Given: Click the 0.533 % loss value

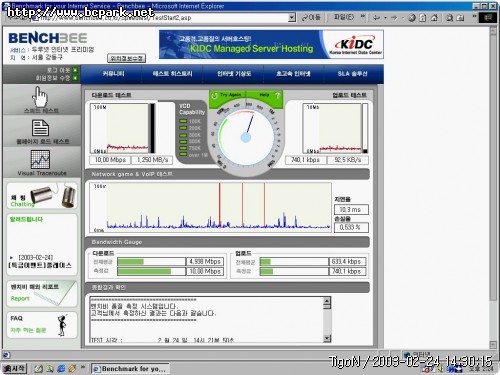Looking at the screenshot, I should click(351, 228).
